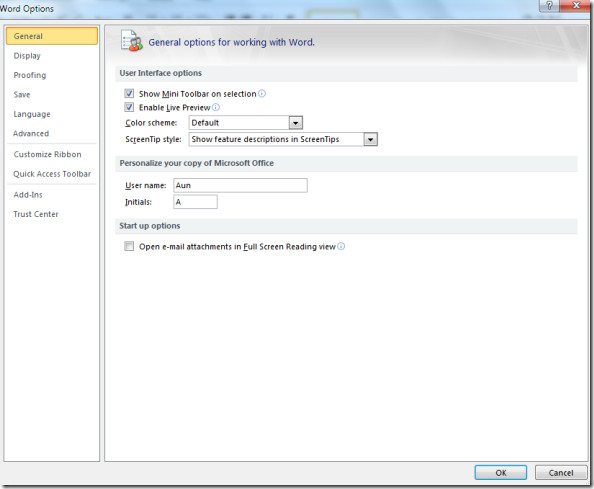This screenshot has height=489, width=594.
Task: Go to Customize Ribbon section
Action: (x=47, y=154)
